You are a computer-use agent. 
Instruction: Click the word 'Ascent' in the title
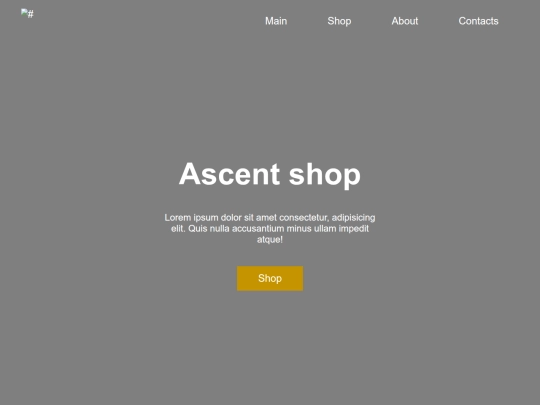tap(229, 174)
